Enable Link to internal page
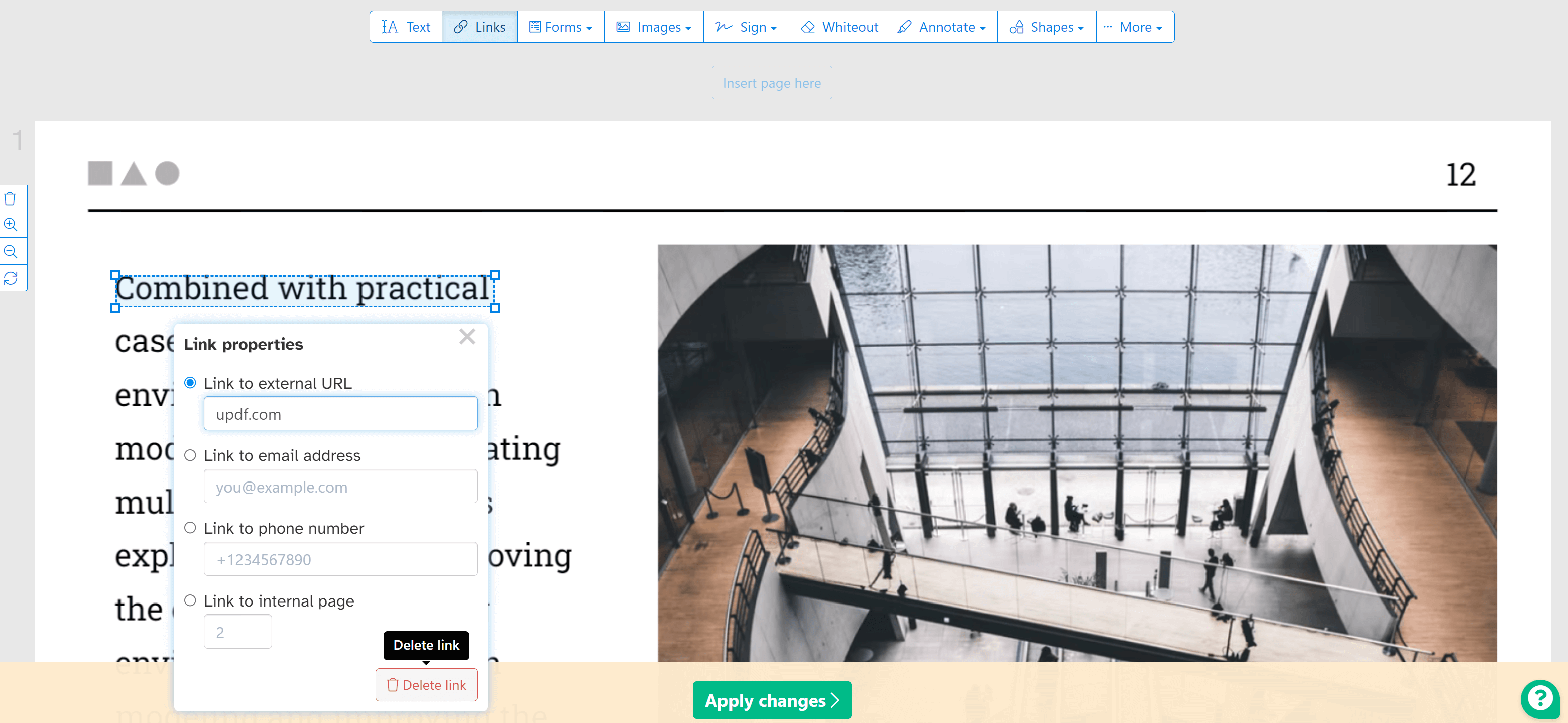 (189, 600)
